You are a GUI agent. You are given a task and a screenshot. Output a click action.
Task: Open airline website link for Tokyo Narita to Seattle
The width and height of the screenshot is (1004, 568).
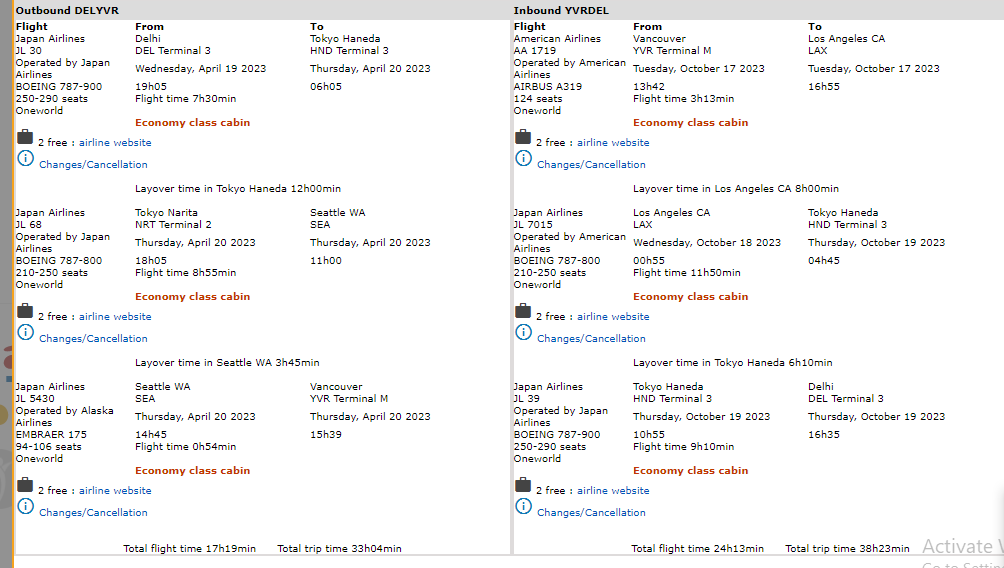point(115,317)
